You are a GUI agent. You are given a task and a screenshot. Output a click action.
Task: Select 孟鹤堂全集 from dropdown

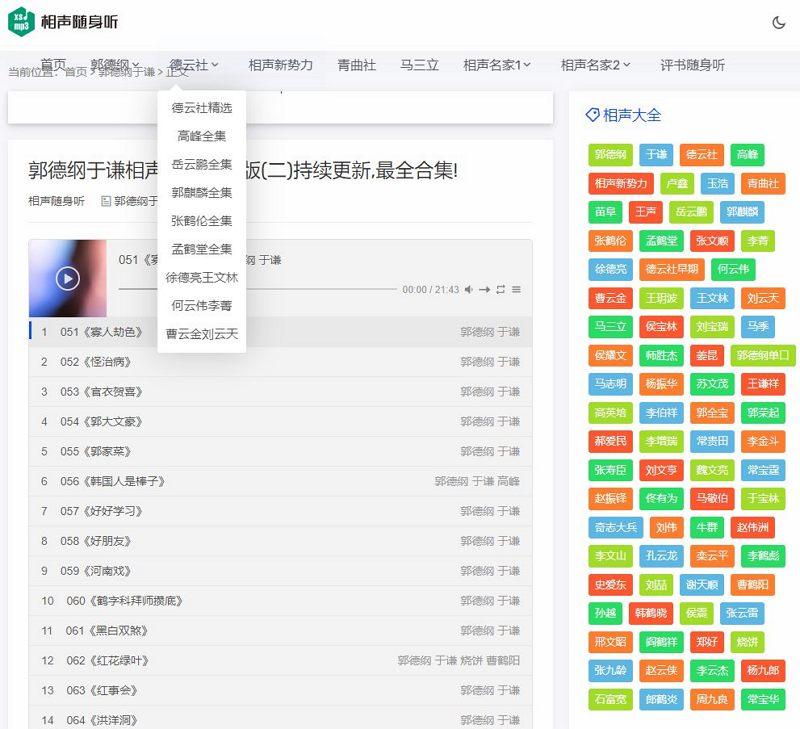pos(202,249)
